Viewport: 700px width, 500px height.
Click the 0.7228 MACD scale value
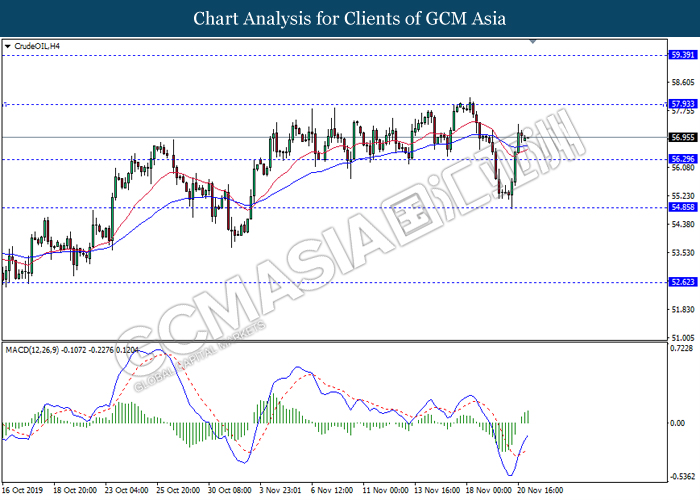tap(683, 349)
